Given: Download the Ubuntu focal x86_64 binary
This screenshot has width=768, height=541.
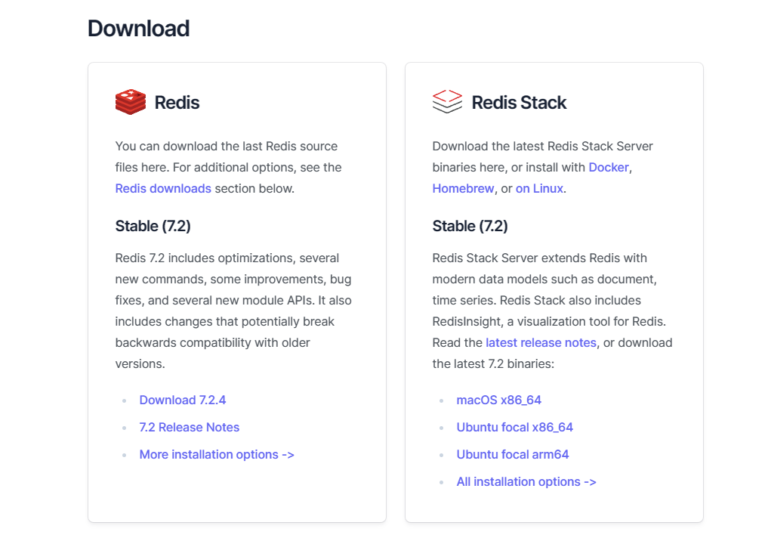Looking at the screenshot, I should (x=514, y=427).
